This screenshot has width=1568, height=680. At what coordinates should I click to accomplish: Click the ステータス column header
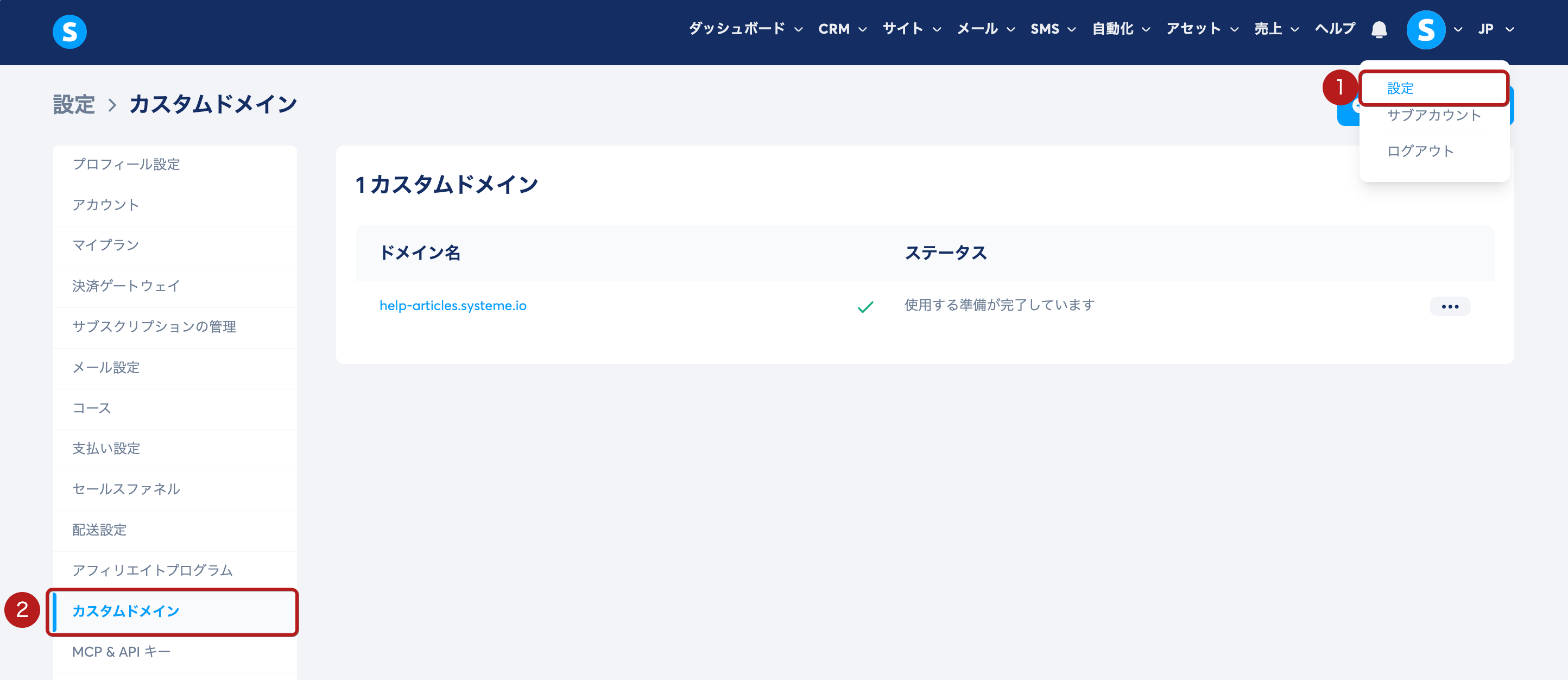coord(945,253)
